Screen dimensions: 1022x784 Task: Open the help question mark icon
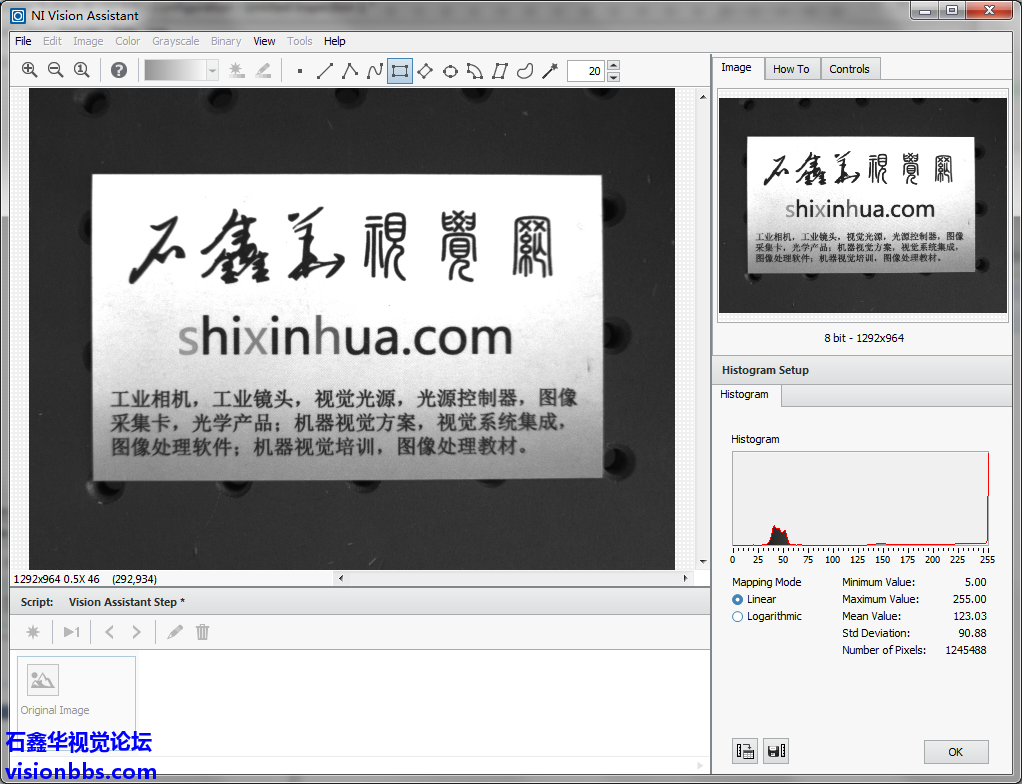pyautogui.click(x=119, y=70)
